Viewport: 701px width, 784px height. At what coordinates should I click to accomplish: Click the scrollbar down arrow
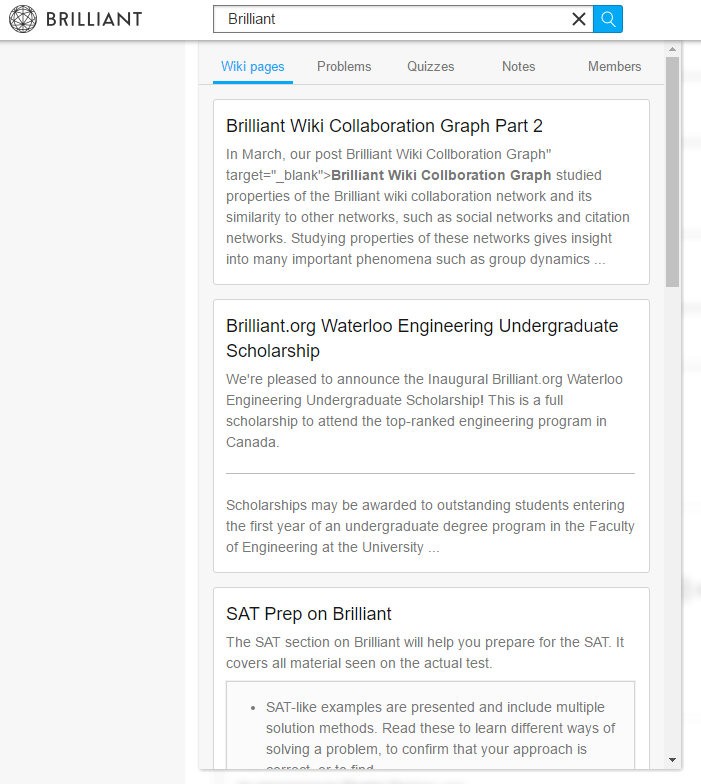(x=672, y=760)
